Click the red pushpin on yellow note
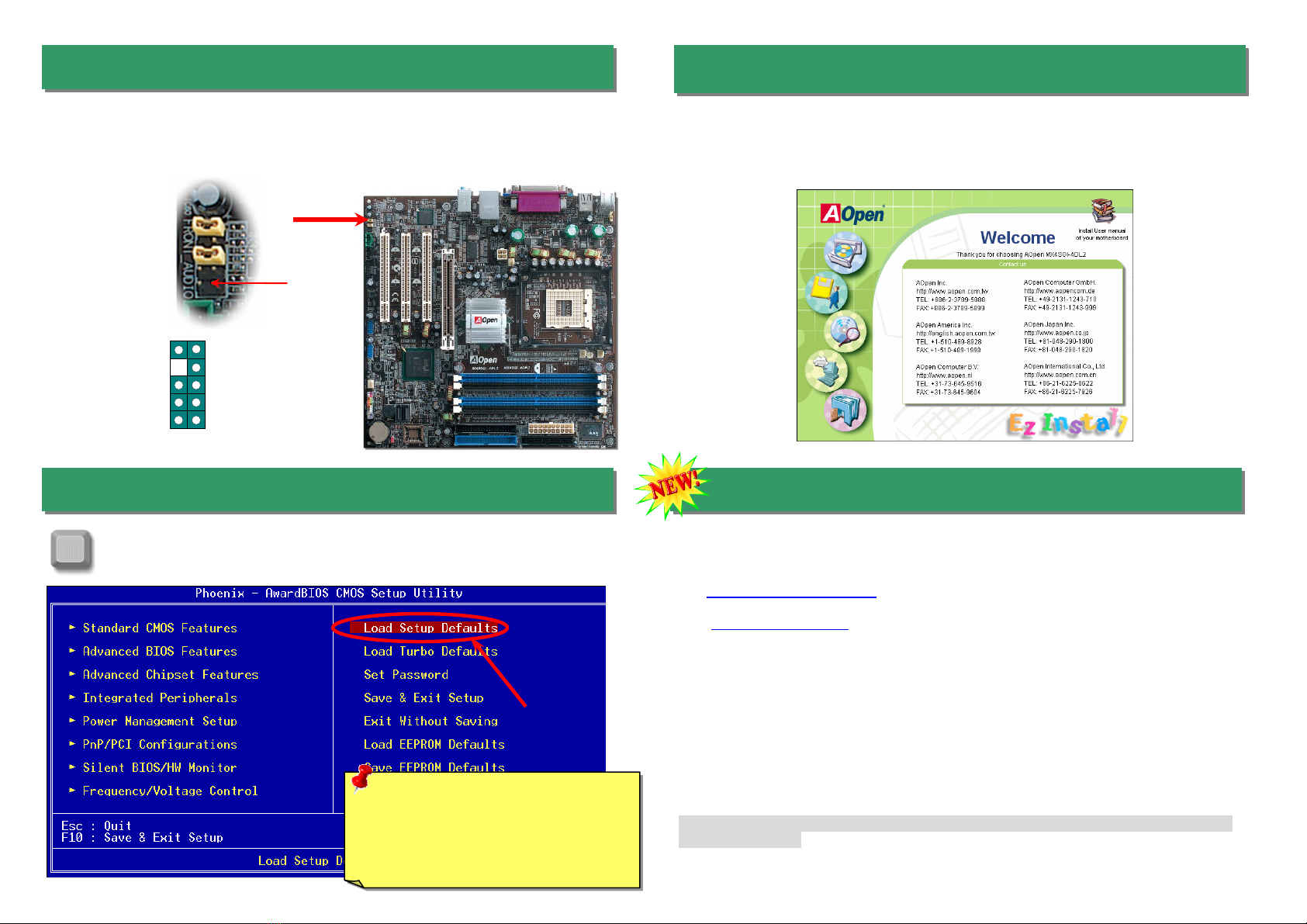The height and width of the screenshot is (924, 1307). point(362,777)
